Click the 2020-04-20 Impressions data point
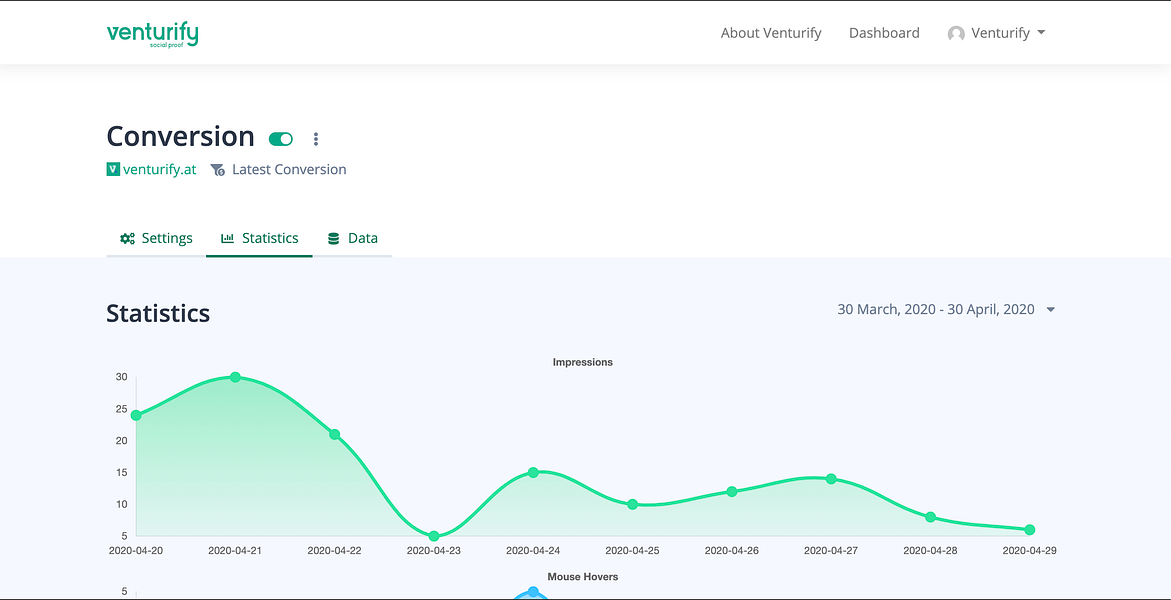This screenshot has height=600, width=1171. 136,415
